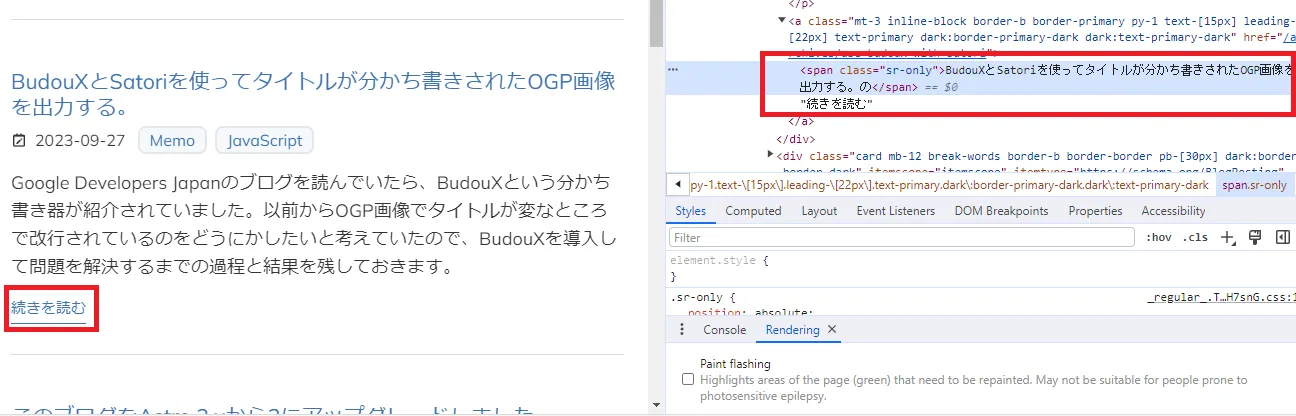Add a new style rule with plus icon
Viewport: 1296px width, 416px height.
(x=1229, y=237)
